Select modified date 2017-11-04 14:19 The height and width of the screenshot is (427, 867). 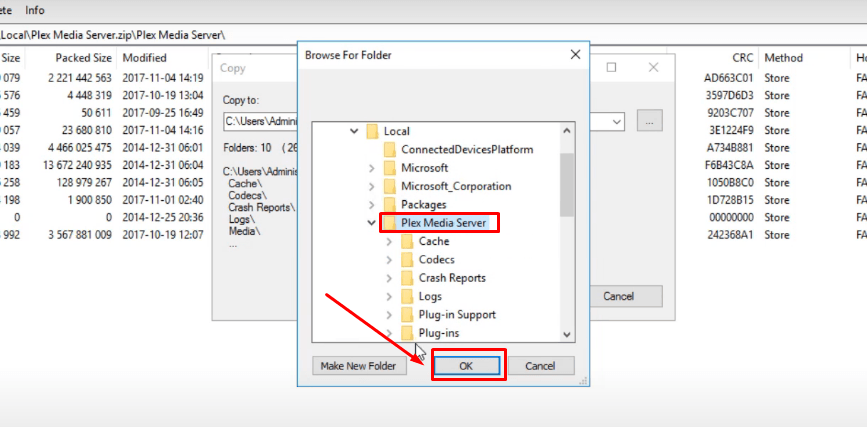(x=163, y=78)
